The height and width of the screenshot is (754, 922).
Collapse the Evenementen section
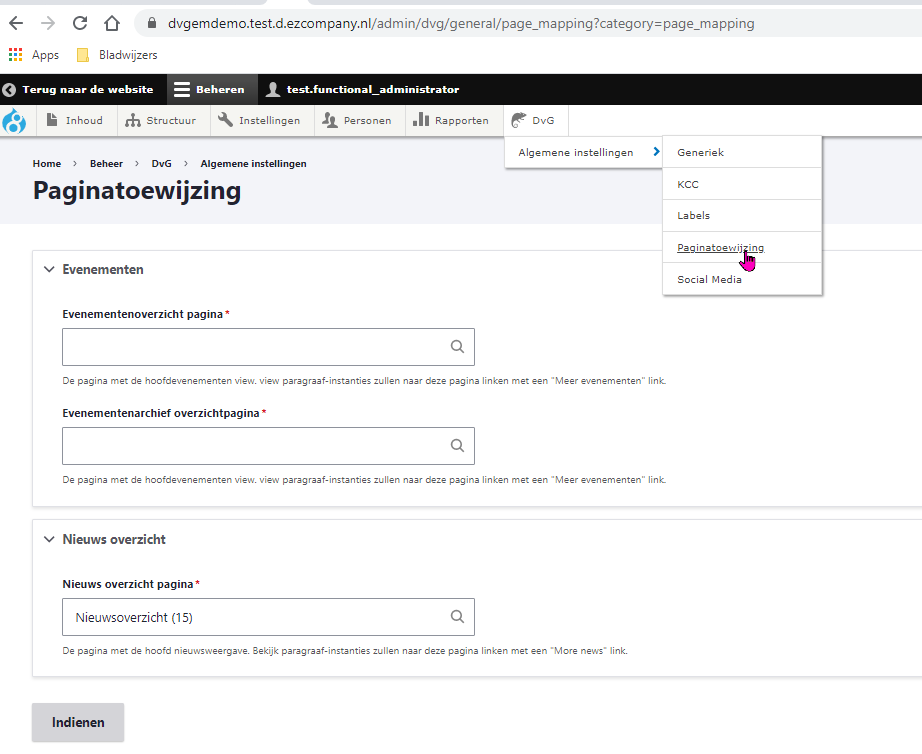pos(49,269)
